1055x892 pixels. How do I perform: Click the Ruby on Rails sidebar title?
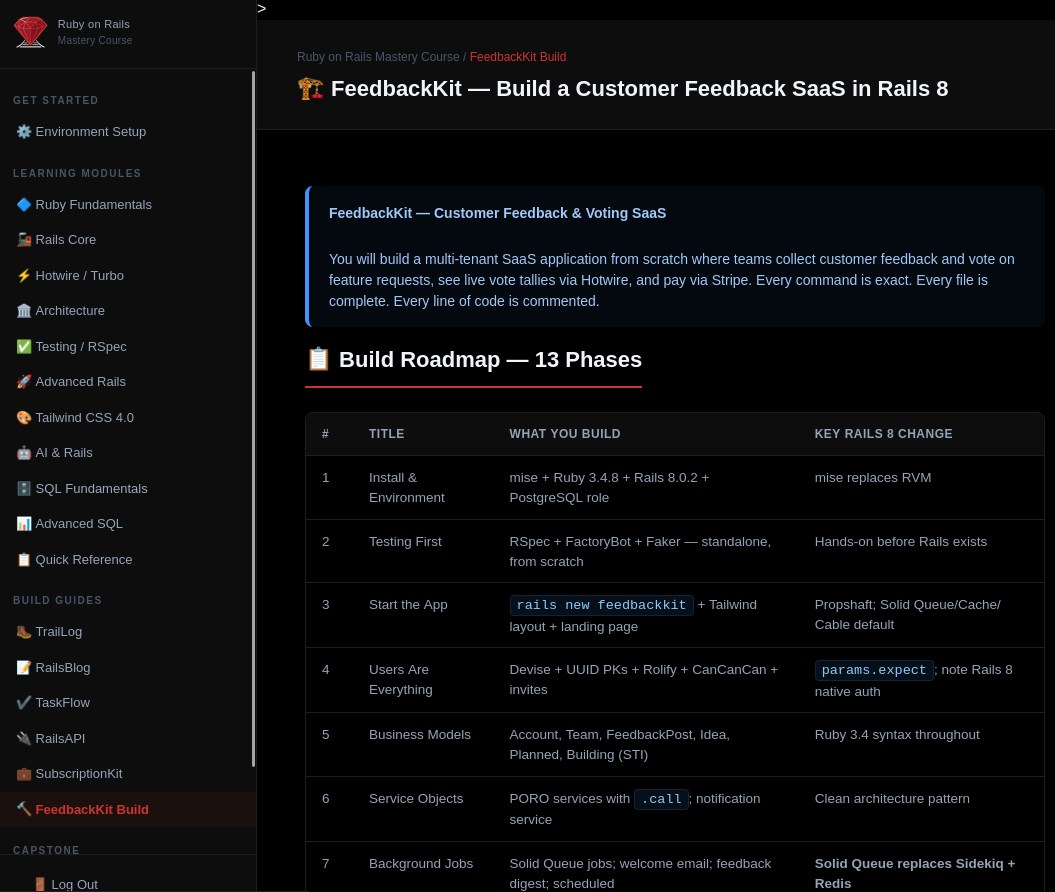[x=94, y=24]
